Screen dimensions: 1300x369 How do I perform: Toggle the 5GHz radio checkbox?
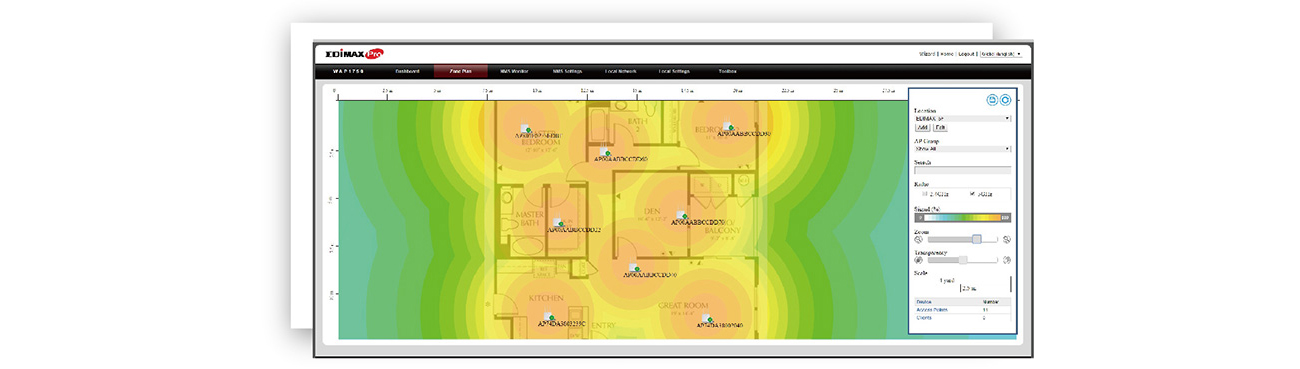(x=971, y=193)
